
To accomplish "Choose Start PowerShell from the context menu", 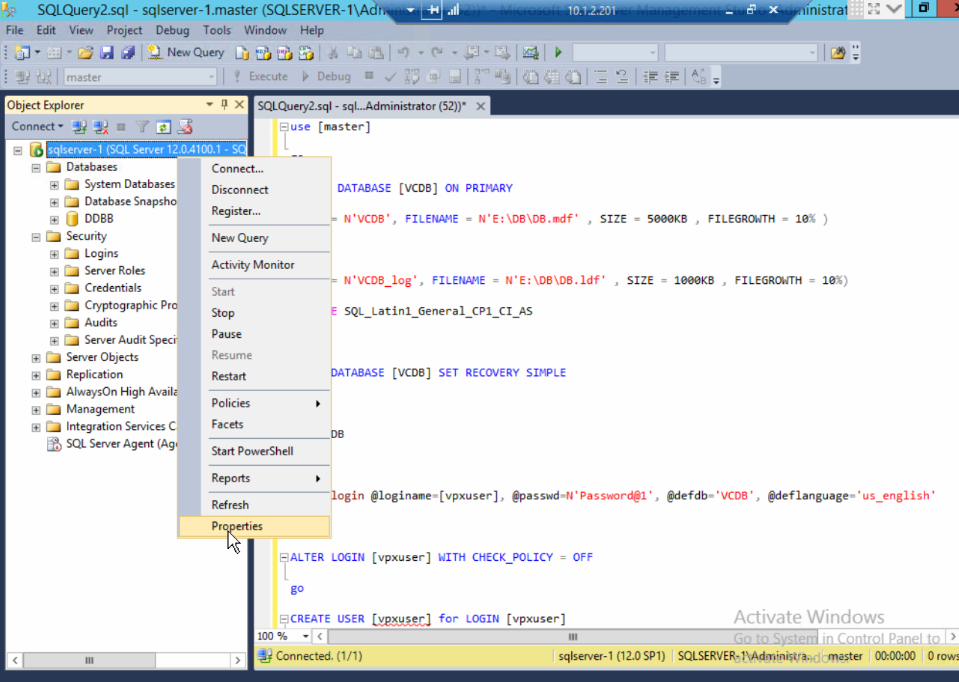I will [x=254, y=451].
